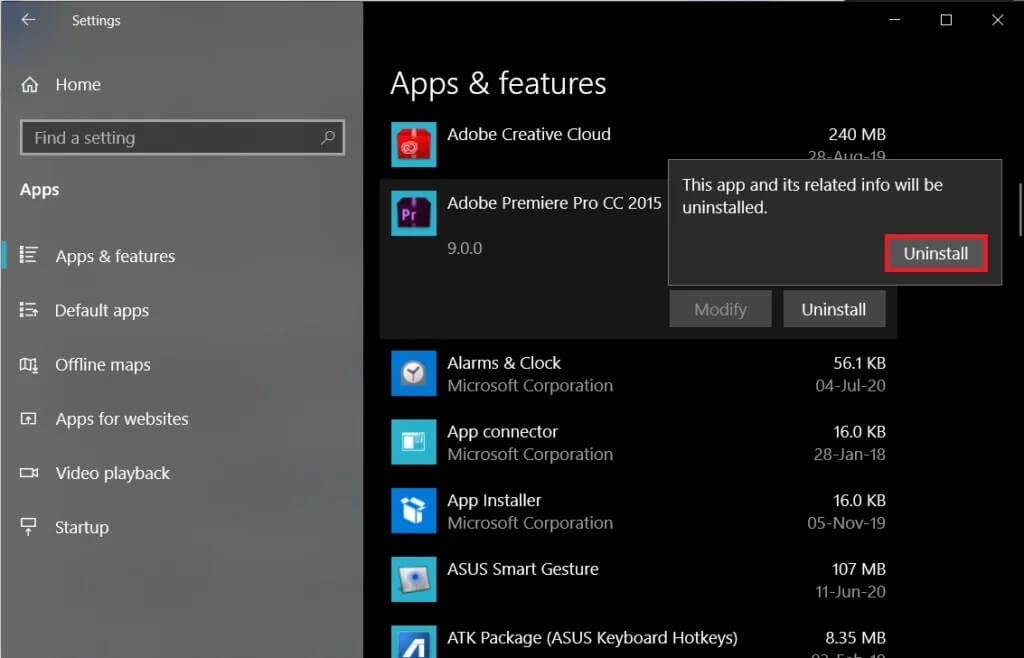Open the Startup section
This screenshot has width=1024, height=658.
pyautogui.click(x=82, y=527)
